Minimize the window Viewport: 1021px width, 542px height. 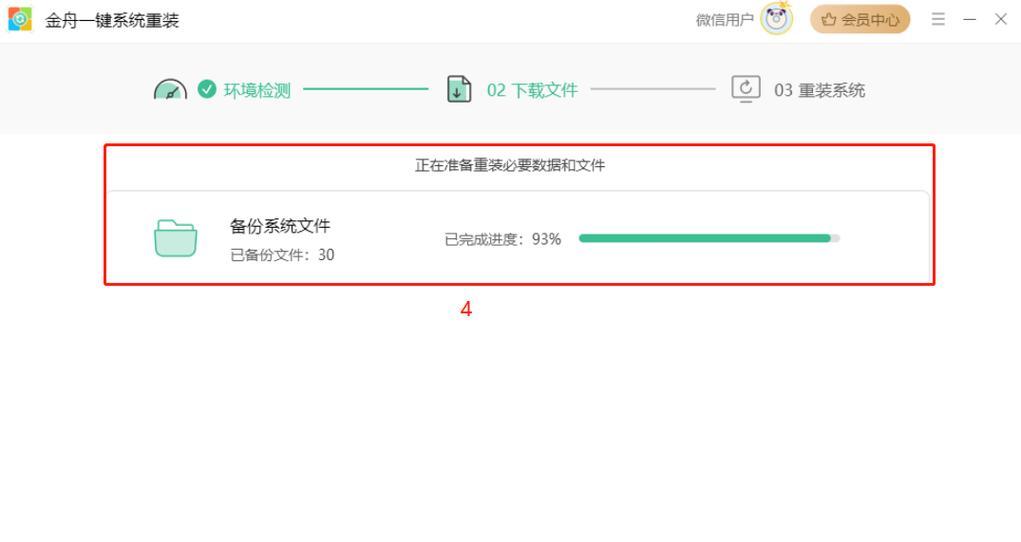(970, 20)
